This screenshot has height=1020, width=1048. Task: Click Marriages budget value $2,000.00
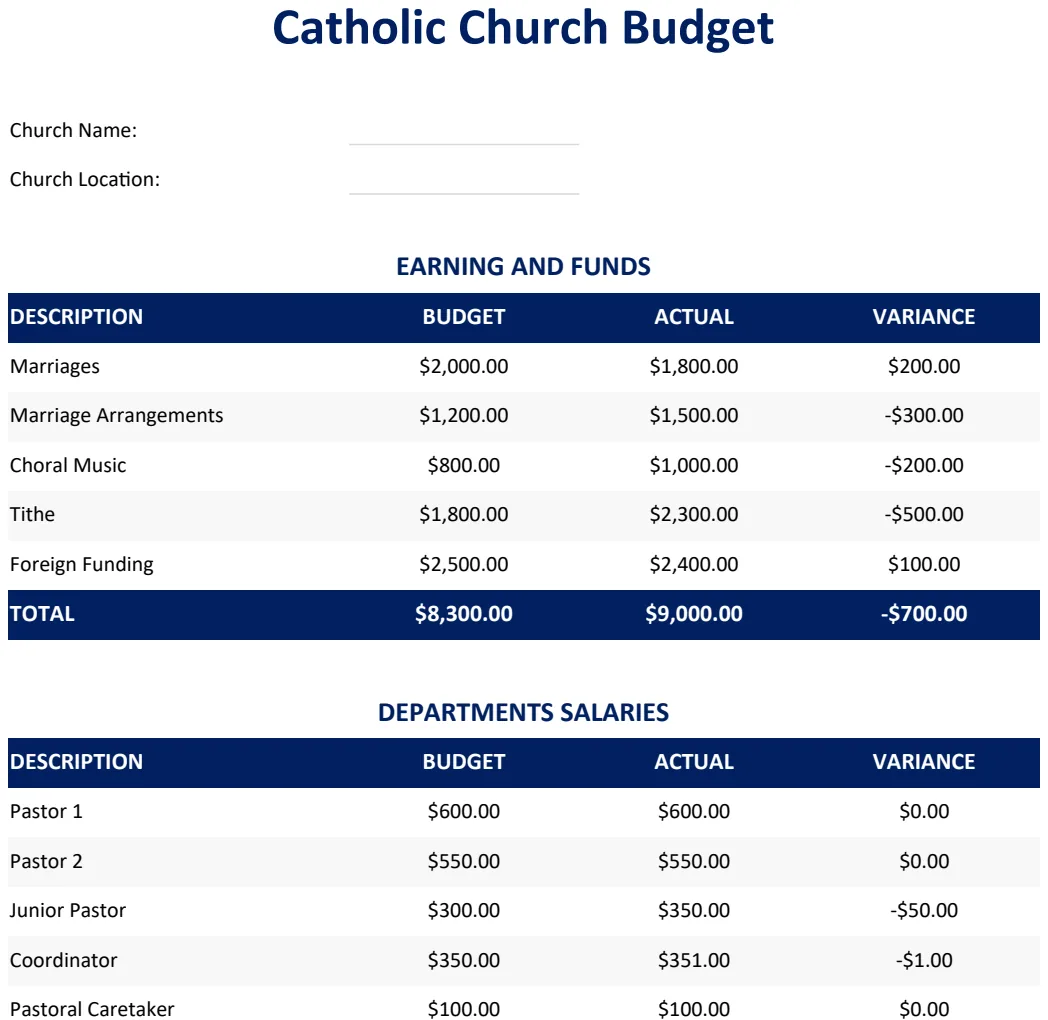pyautogui.click(x=464, y=366)
